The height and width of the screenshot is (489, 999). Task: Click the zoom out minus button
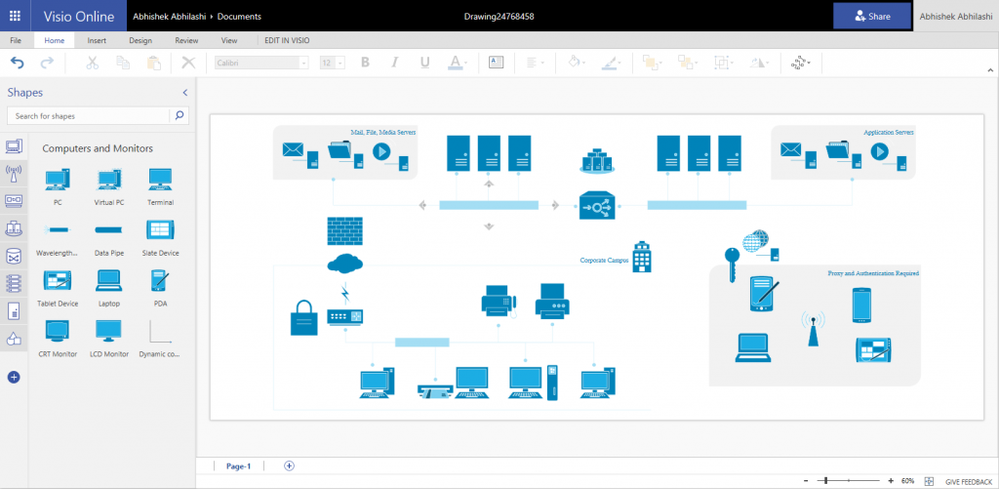[x=806, y=481]
